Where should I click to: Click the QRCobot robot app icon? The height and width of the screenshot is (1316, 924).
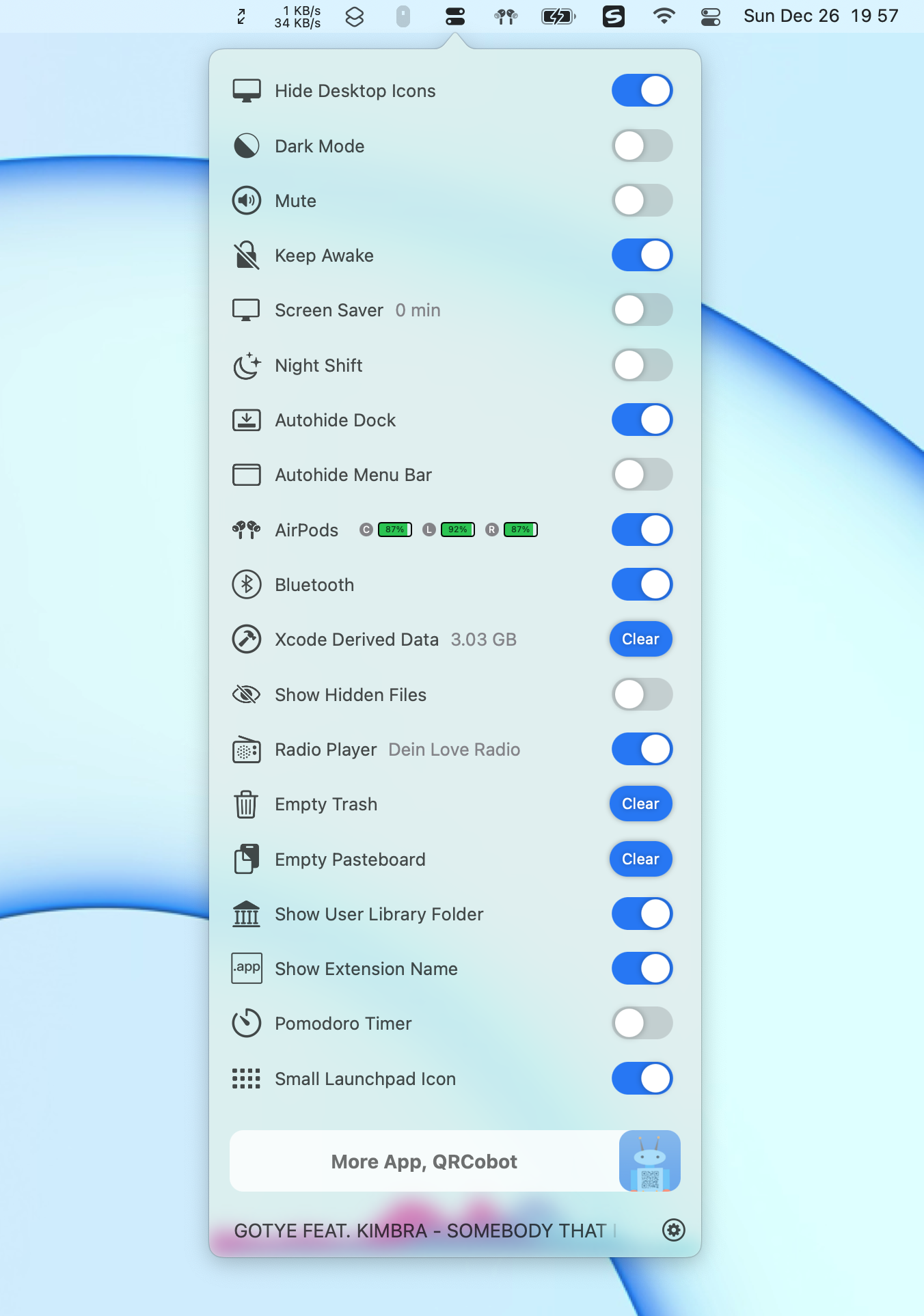click(649, 1161)
